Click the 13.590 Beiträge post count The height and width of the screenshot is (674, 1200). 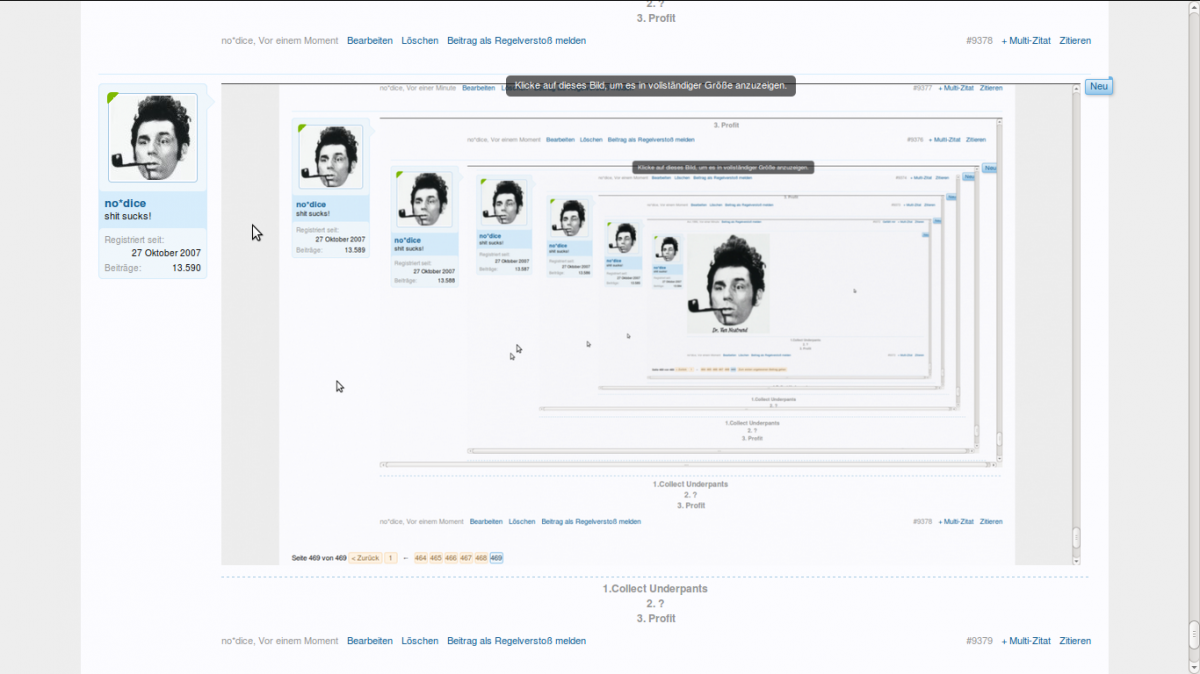[186, 268]
